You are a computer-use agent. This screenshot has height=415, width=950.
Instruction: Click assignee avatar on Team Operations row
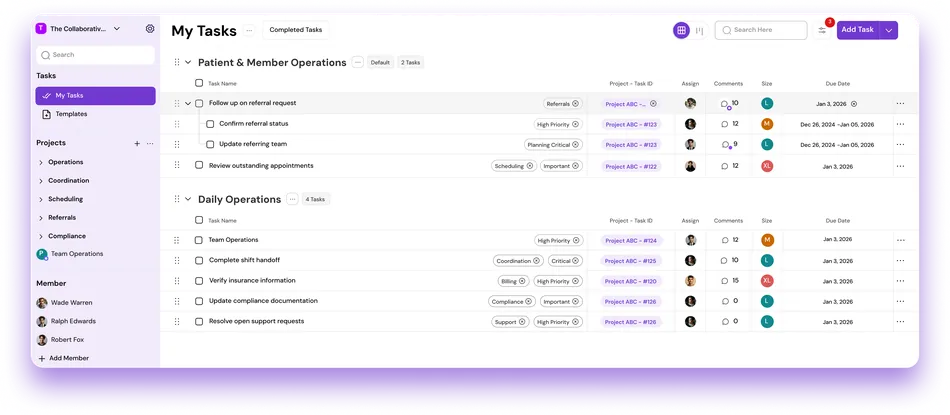tap(691, 241)
